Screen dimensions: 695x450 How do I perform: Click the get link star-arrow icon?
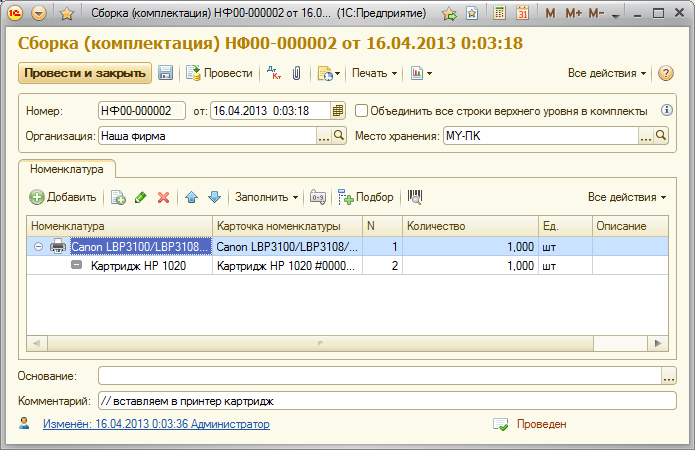coord(449,14)
